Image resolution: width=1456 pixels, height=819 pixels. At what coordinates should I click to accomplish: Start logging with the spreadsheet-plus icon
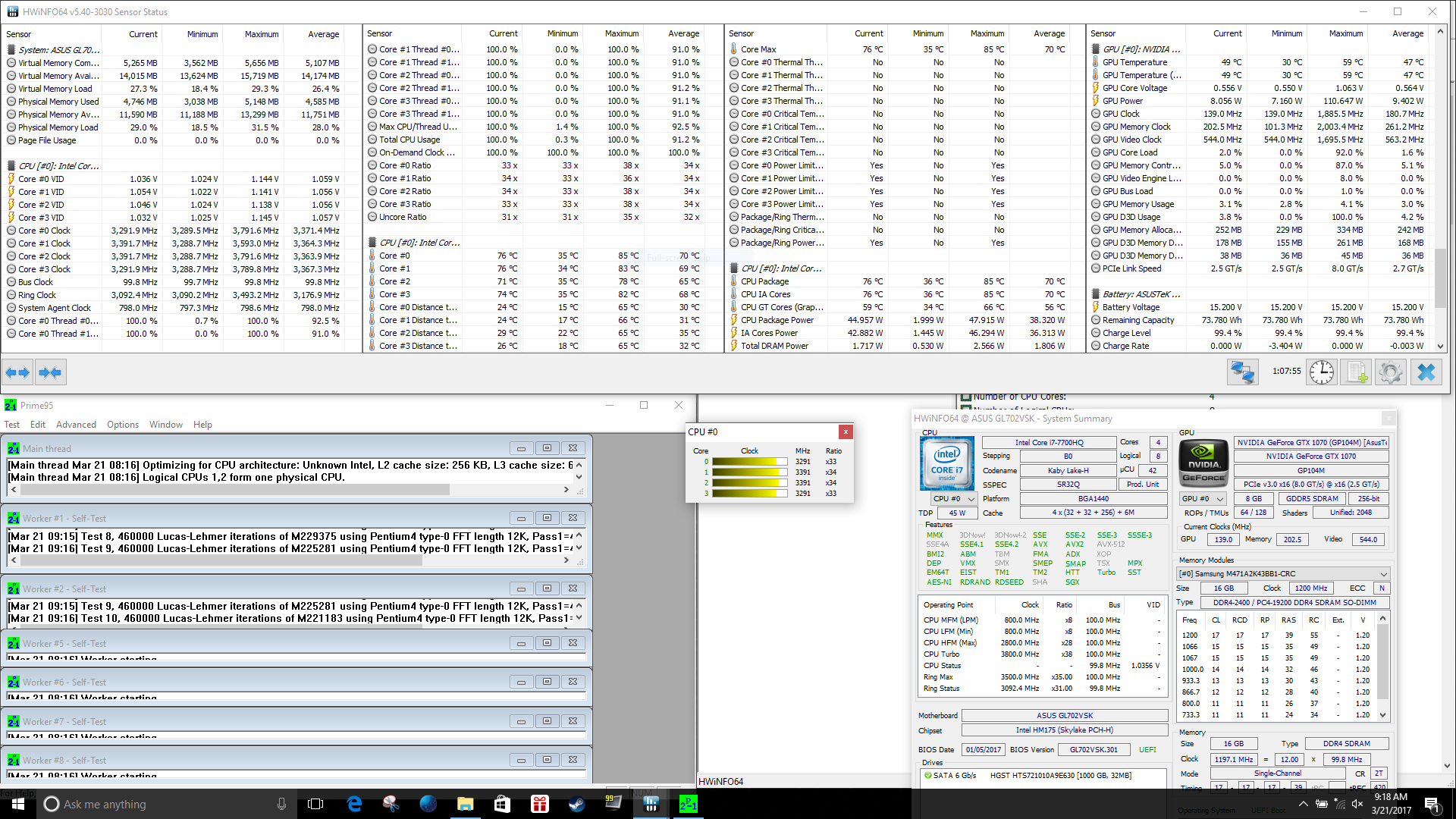[x=1356, y=372]
